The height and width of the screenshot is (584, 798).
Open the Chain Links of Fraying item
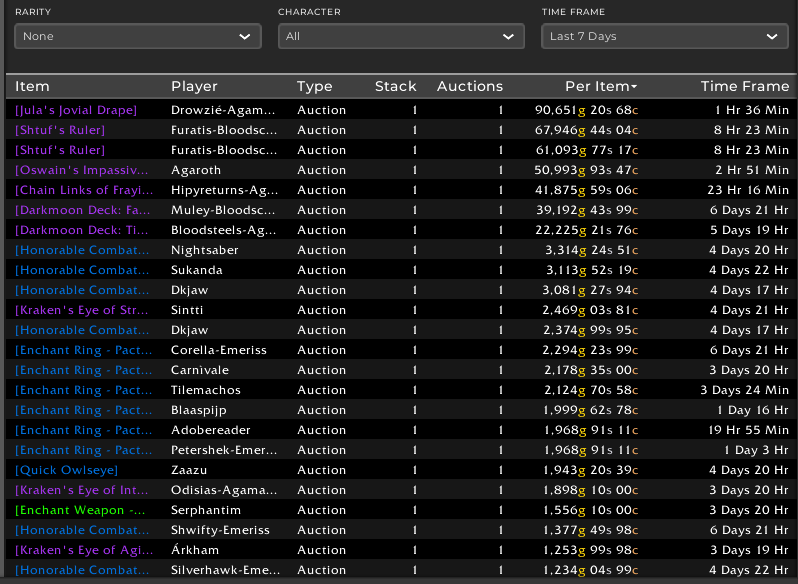(x=82, y=190)
